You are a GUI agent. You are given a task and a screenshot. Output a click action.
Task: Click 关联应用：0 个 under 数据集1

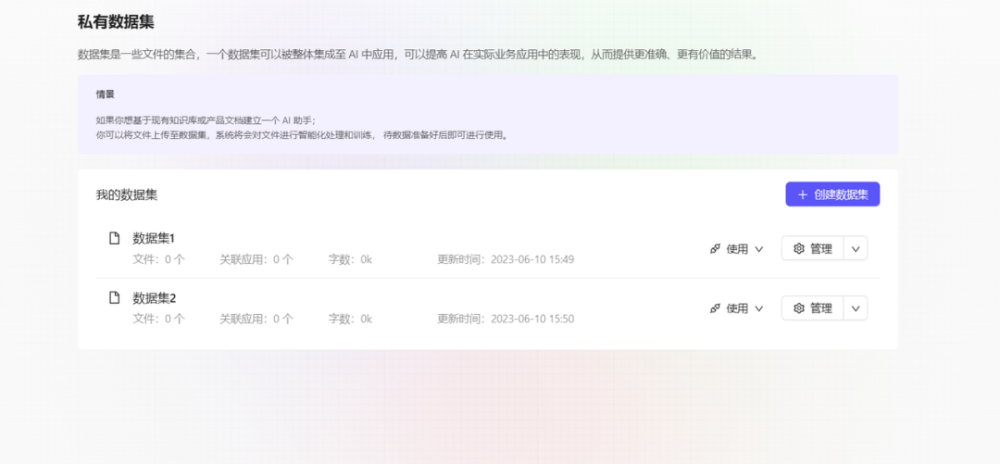coord(257,259)
